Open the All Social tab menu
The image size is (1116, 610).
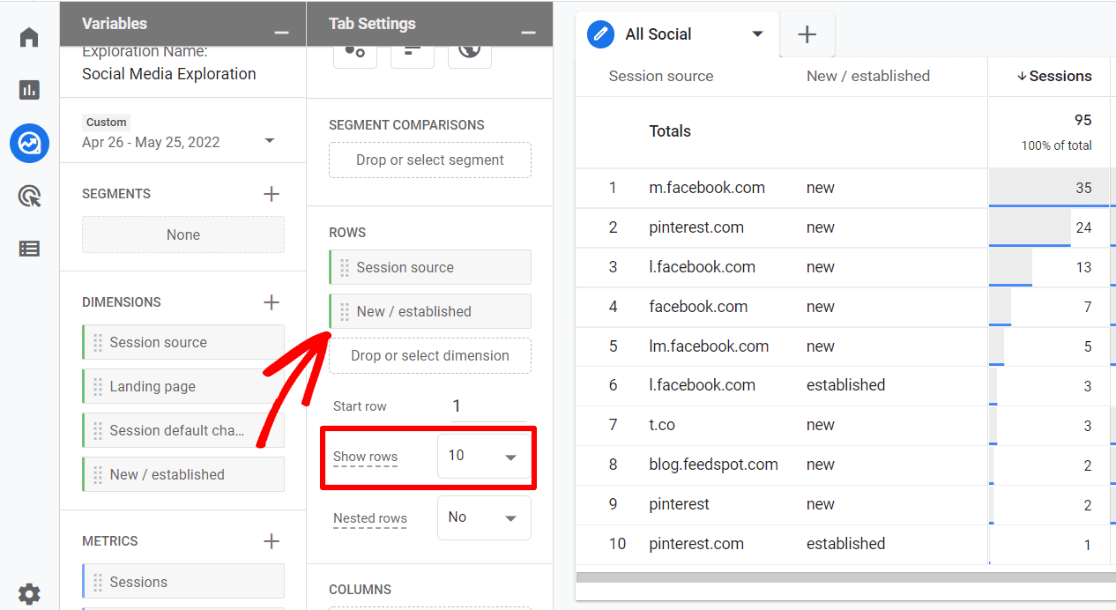click(x=758, y=35)
